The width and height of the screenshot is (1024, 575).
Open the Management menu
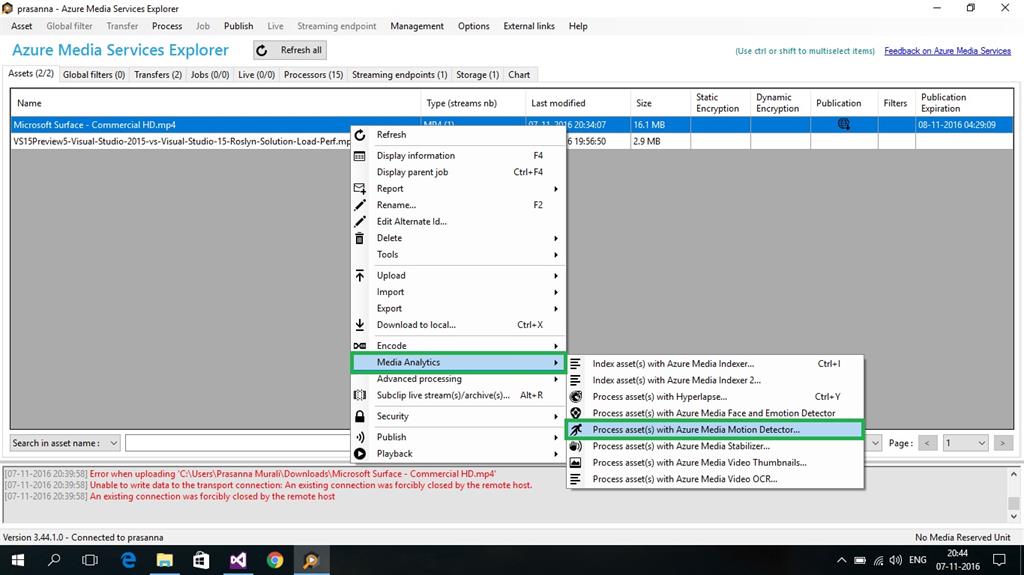tap(417, 26)
